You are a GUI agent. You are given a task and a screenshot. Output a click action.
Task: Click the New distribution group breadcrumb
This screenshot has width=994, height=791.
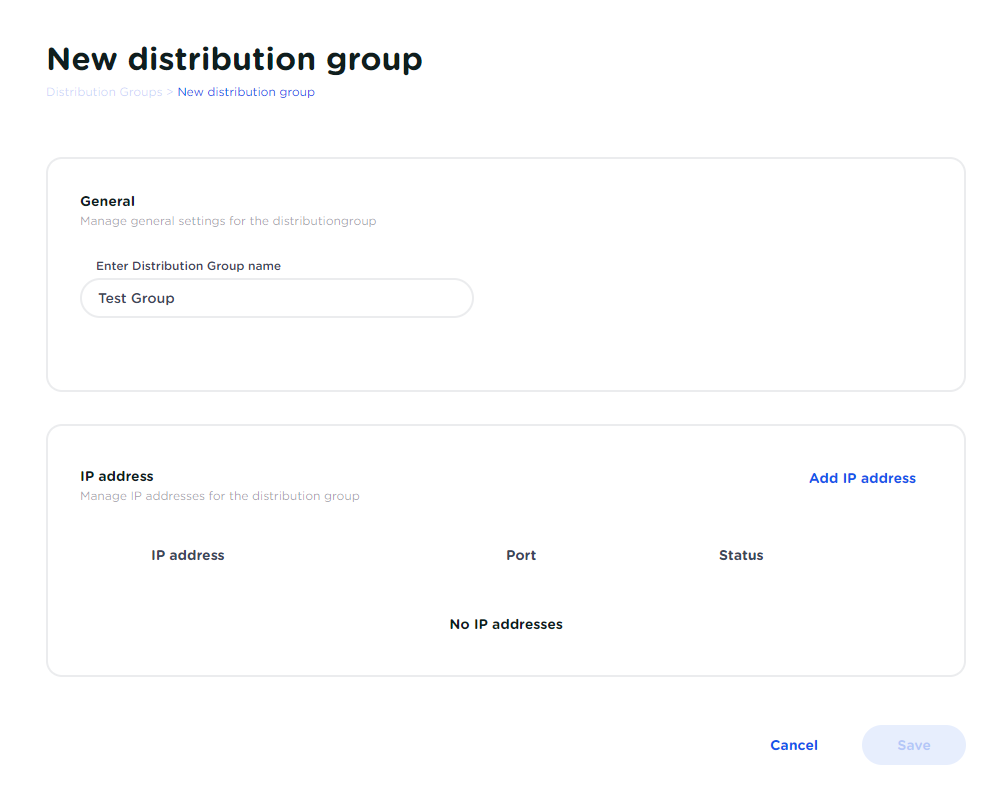point(246,92)
